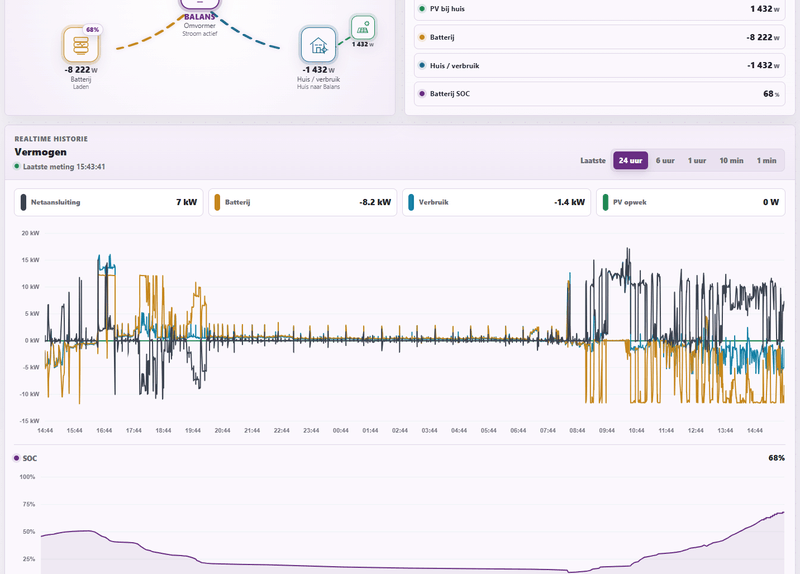The height and width of the screenshot is (574, 800).
Task: Click the PV bij huis row
Action: (x=599, y=10)
